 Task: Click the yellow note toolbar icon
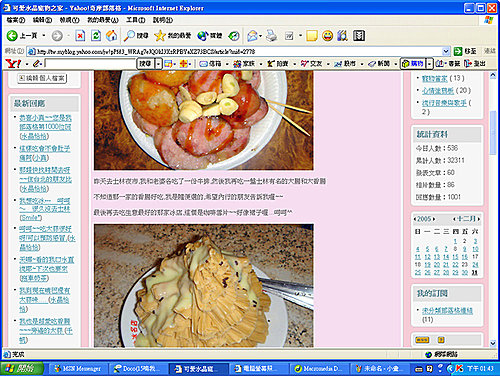[x=312, y=36]
